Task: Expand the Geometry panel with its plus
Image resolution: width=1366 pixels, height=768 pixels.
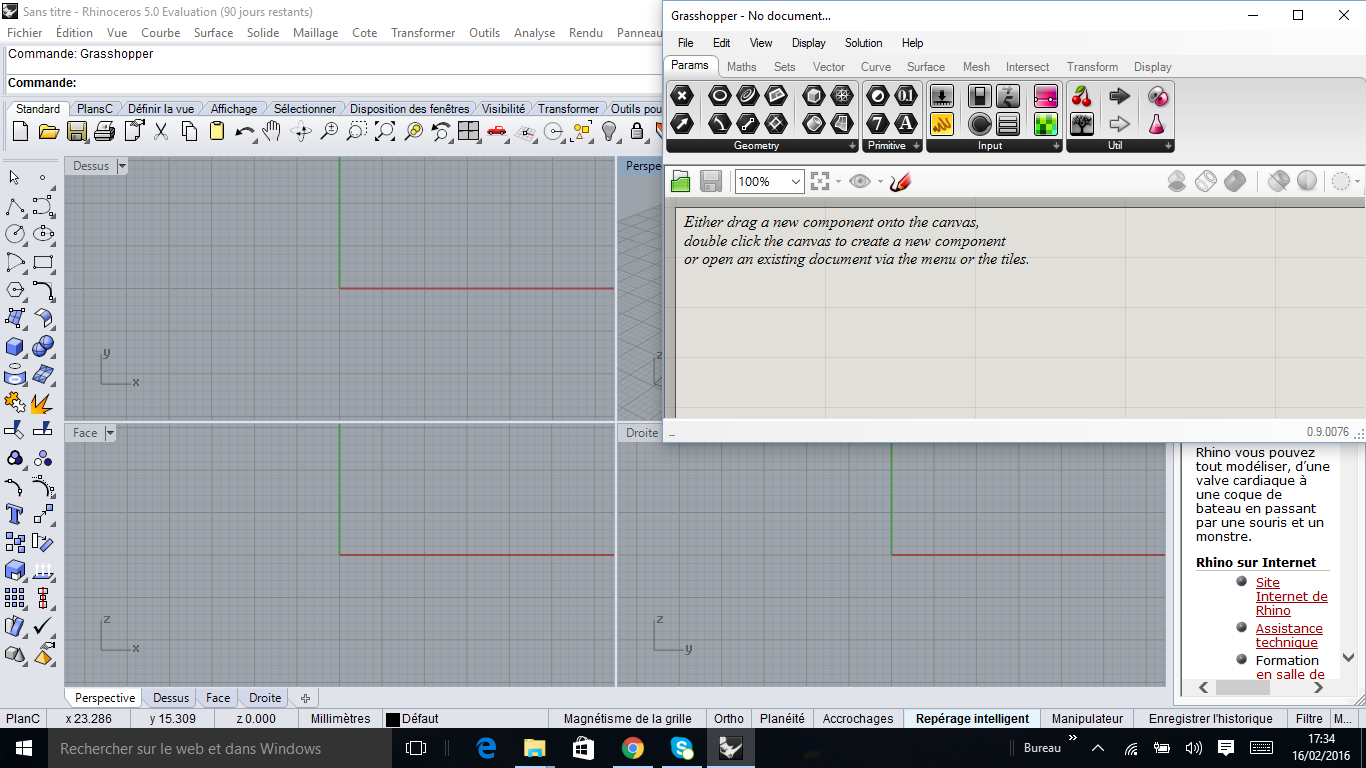Action: tap(853, 146)
